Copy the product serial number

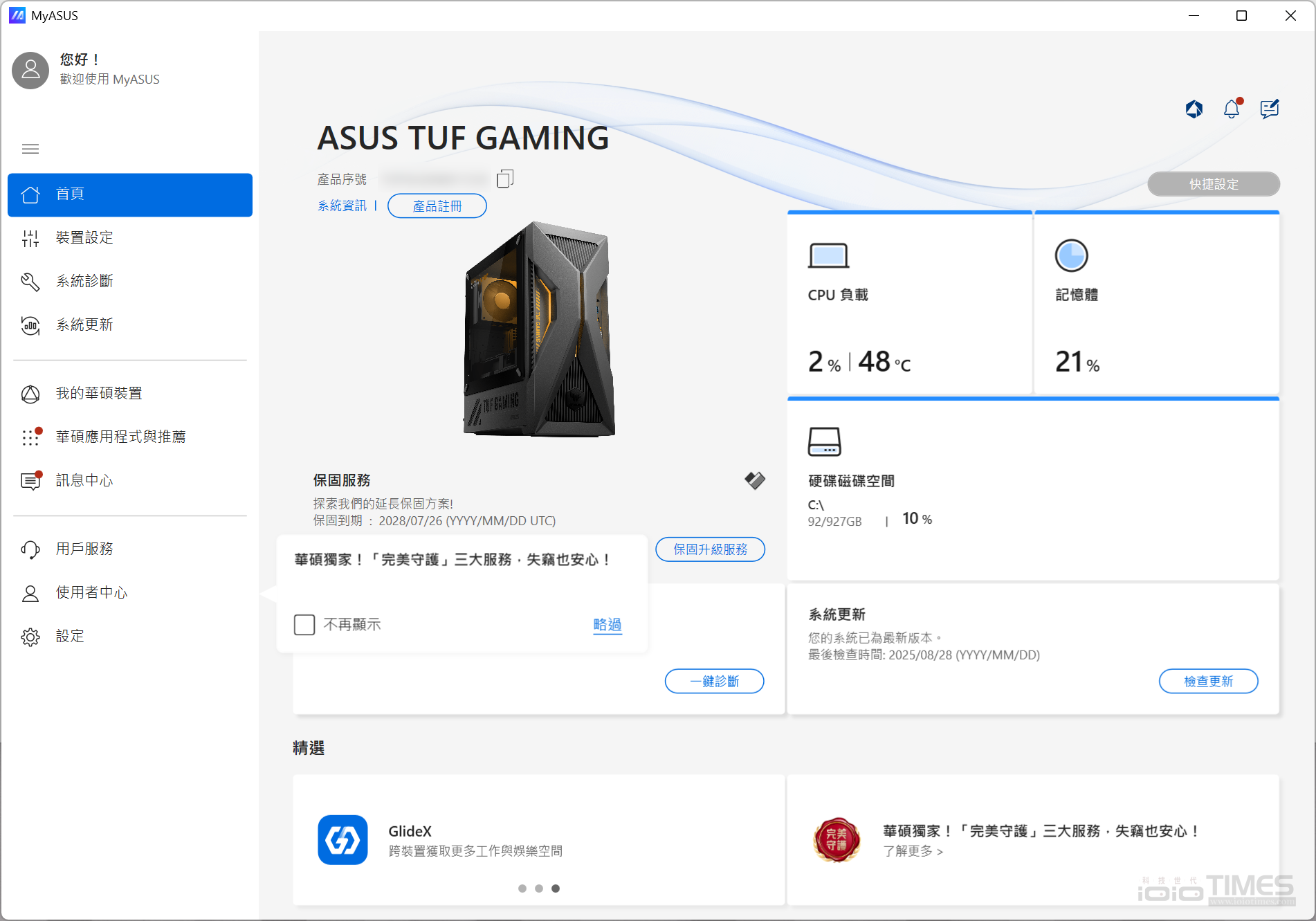click(x=505, y=179)
